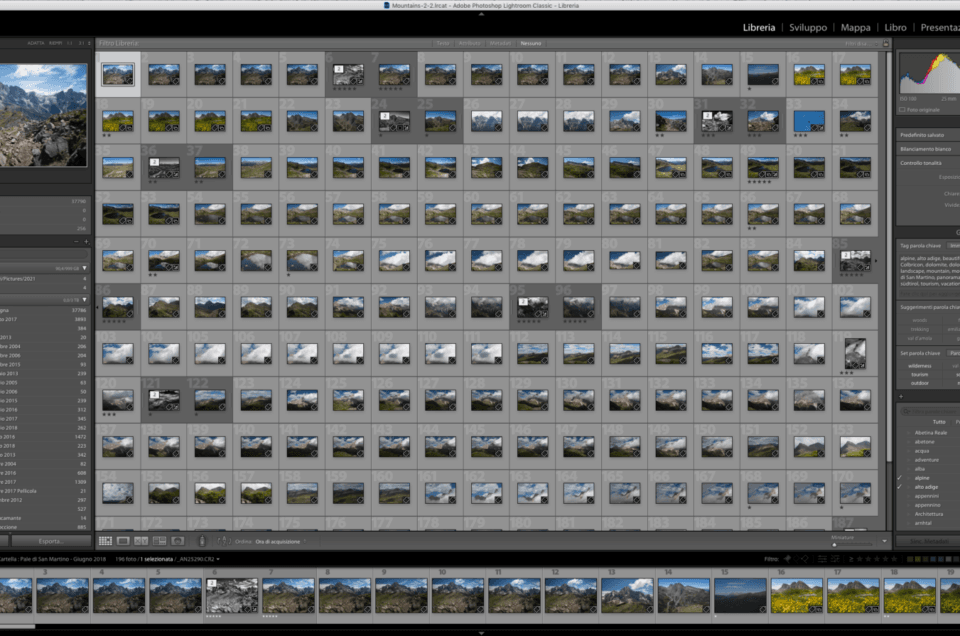Click stack badge on thumbnail 36
The width and height of the screenshot is (960, 636).
pos(154,162)
